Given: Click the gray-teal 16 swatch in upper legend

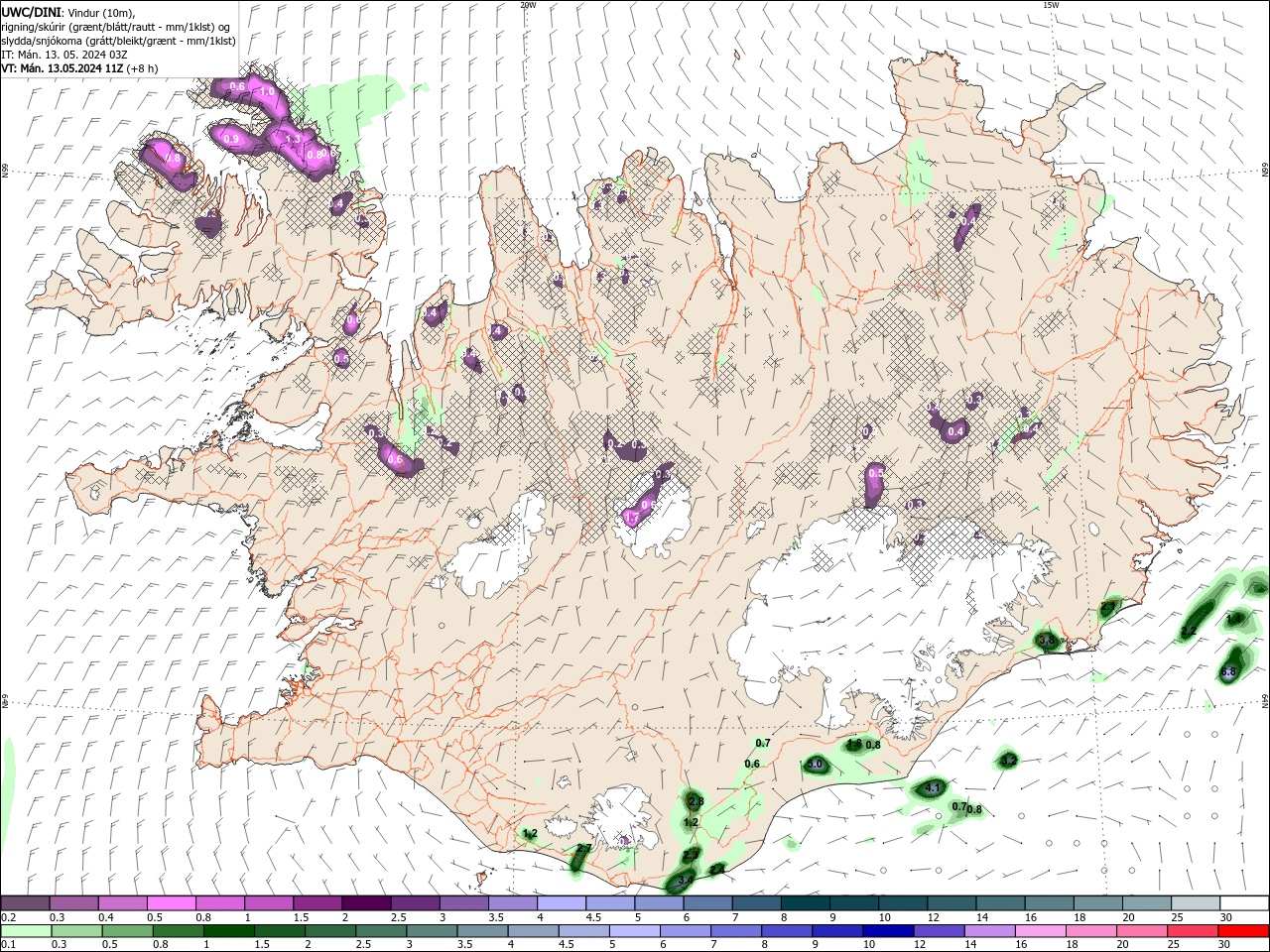Looking at the screenshot, I should pyautogui.click(x=1049, y=903).
